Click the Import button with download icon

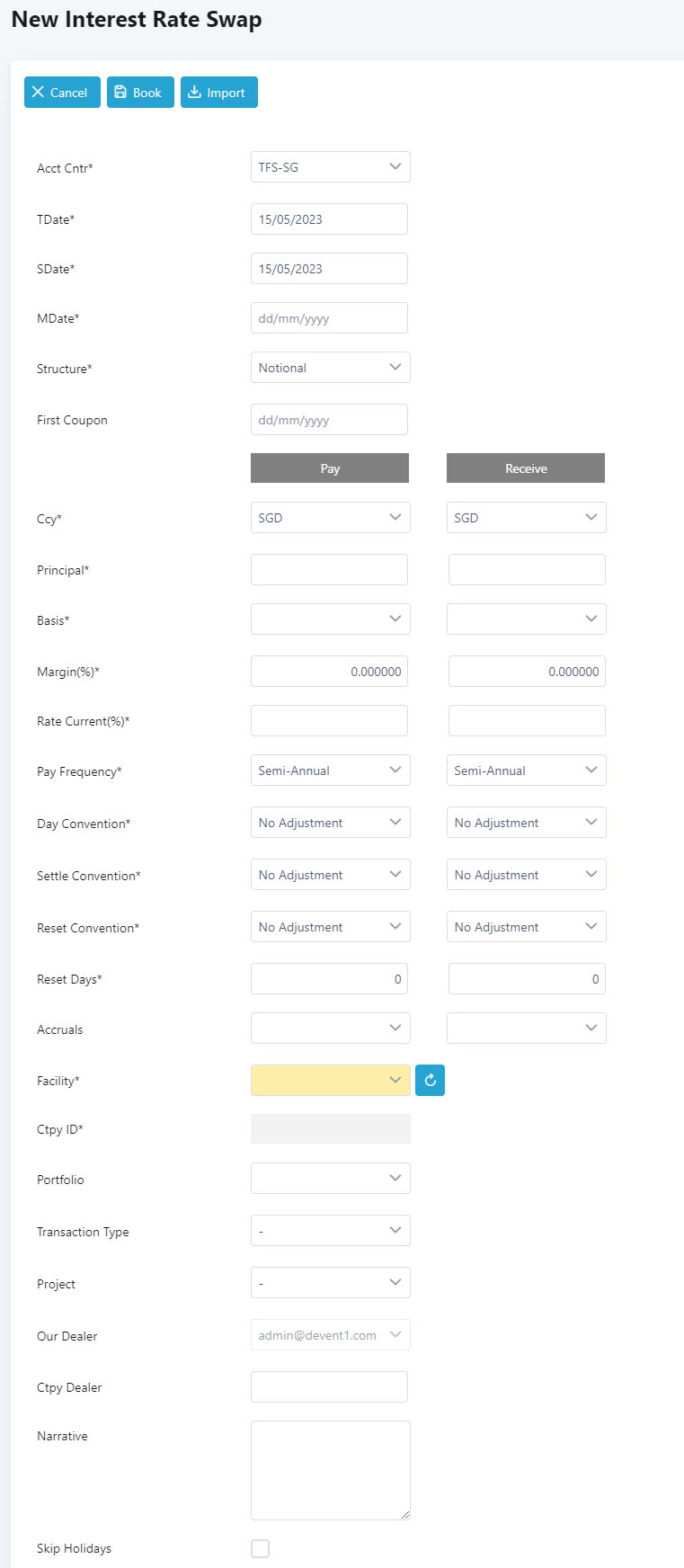click(x=219, y=93)
